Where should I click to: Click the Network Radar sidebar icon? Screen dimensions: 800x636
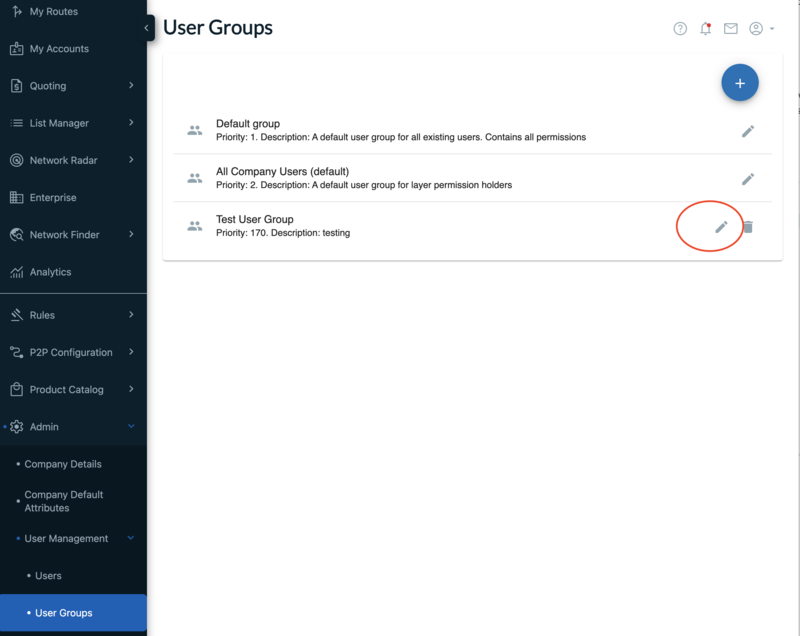16,160
